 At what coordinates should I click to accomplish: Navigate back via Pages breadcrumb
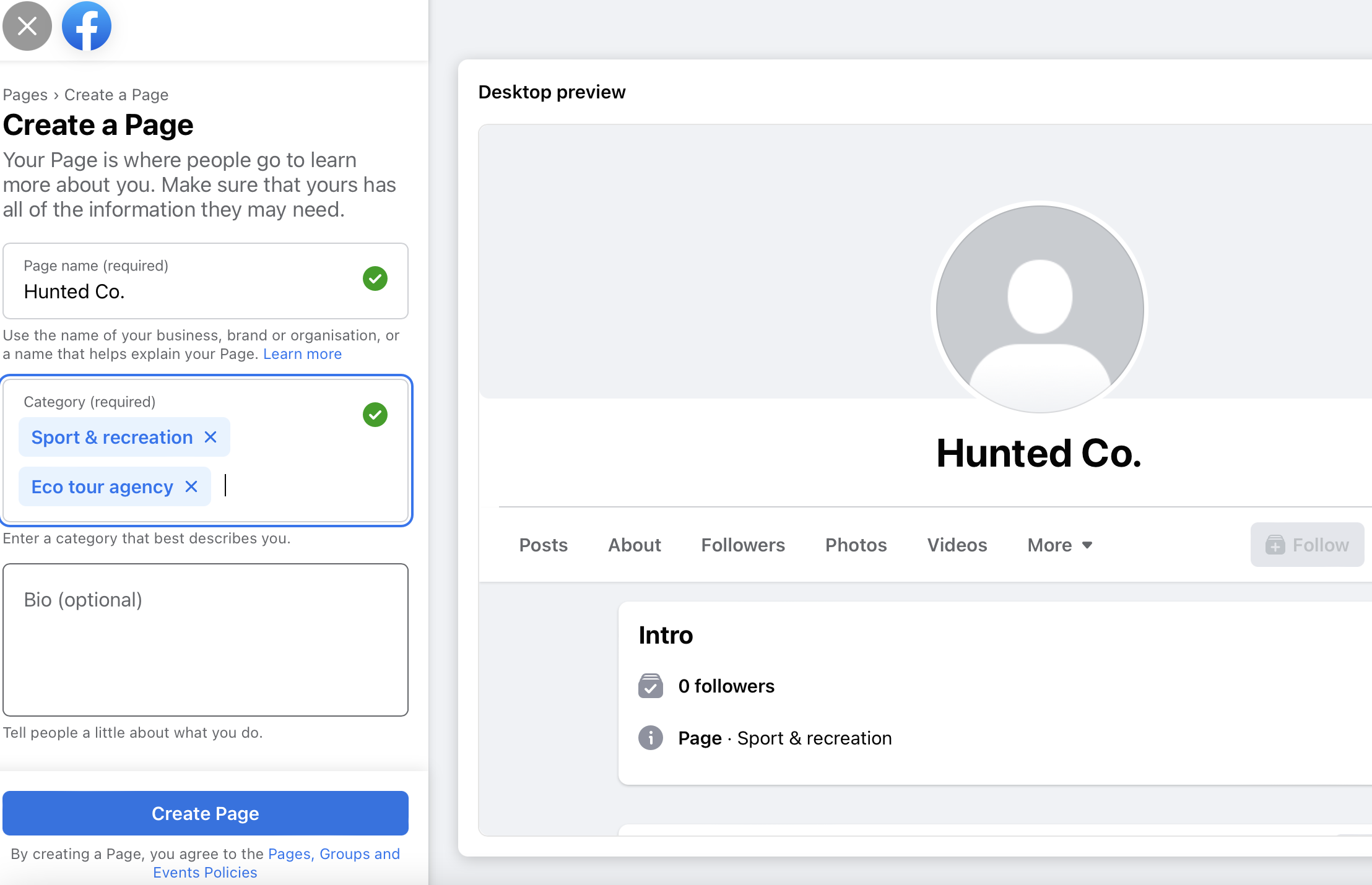25,94
